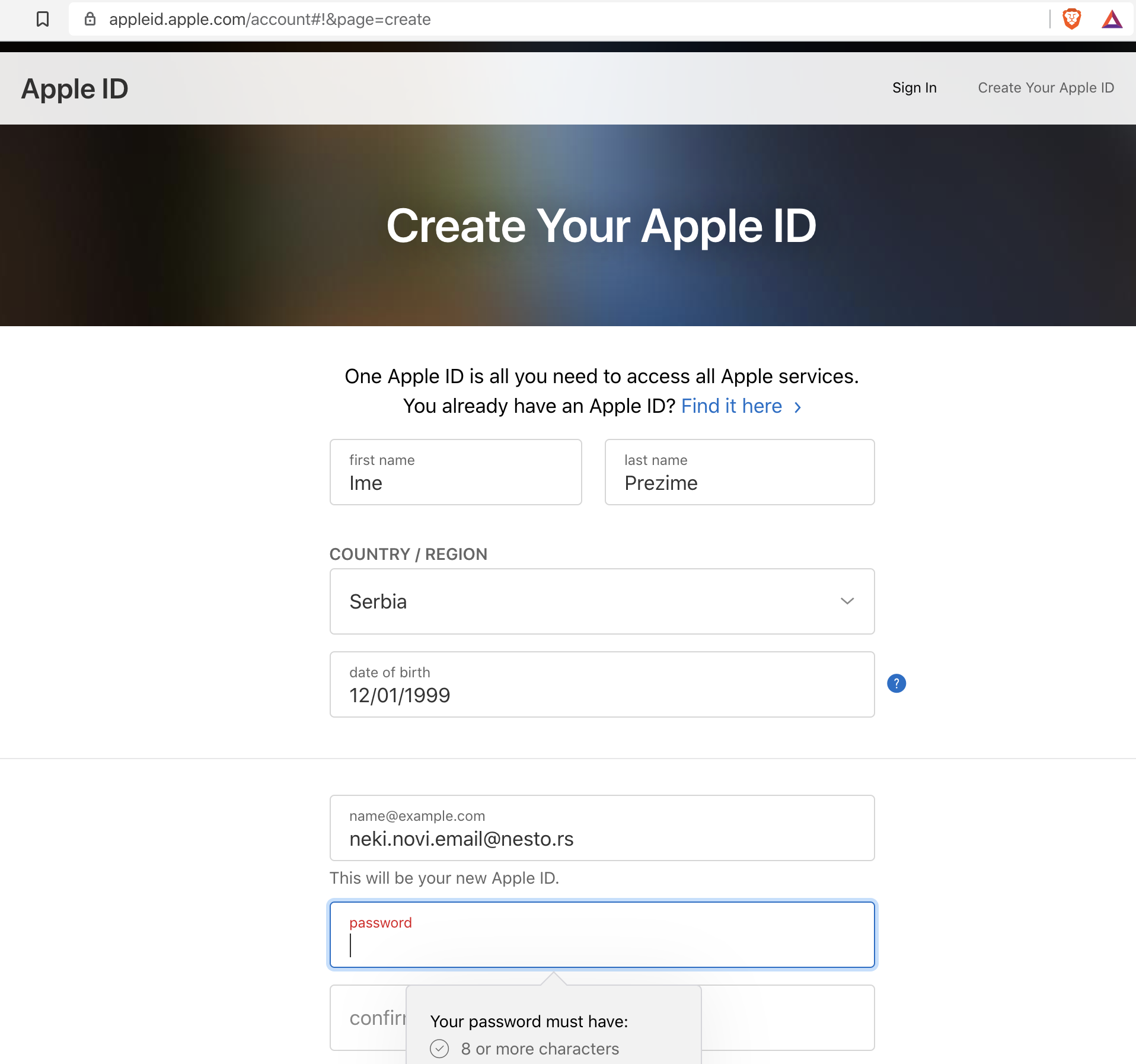Click the last name field containing Prezime
The image size is (1136, 1064).
(739, 472)
